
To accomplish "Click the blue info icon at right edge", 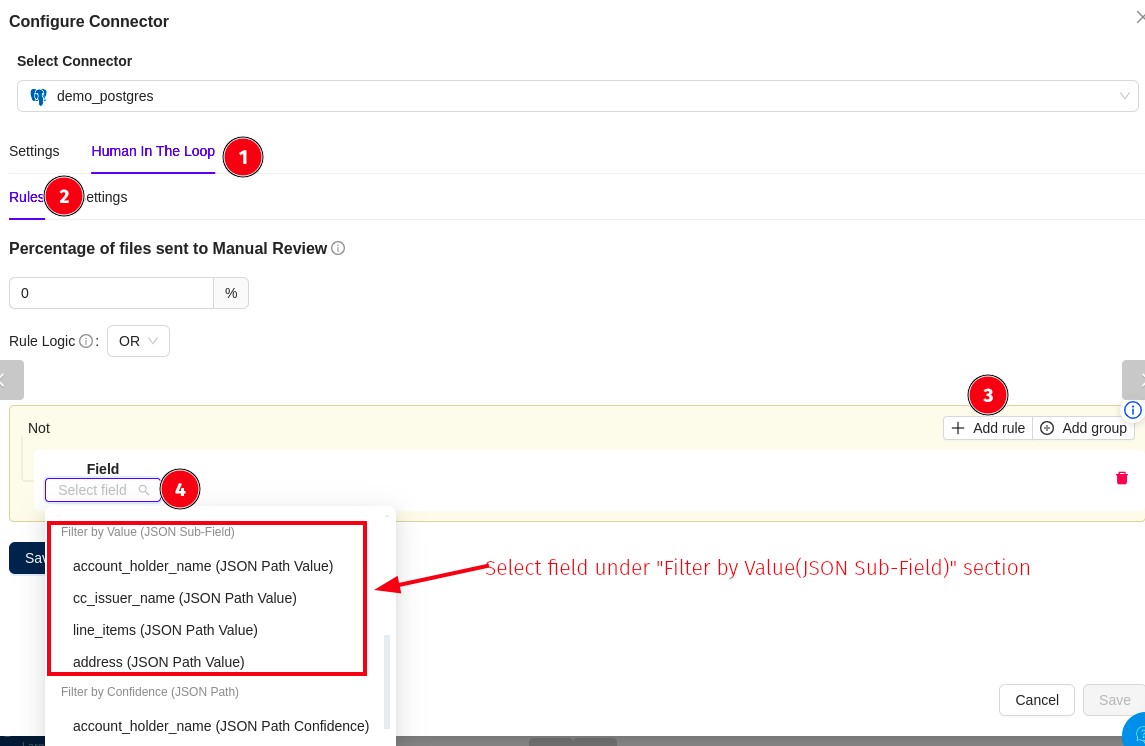I will [1132, 410].
